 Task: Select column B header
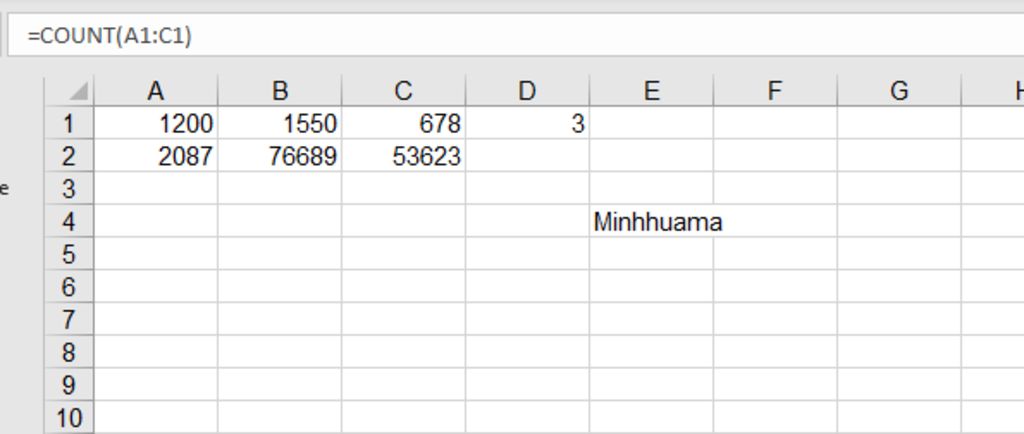click(280, 91)
